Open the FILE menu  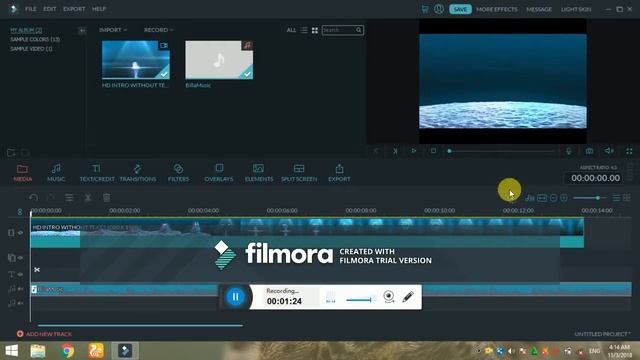point(31,9)
